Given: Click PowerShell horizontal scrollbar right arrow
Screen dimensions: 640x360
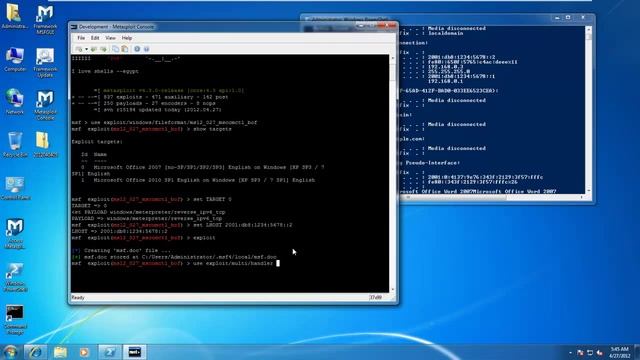Looking at the screenshot, I should tap(582, 198).
